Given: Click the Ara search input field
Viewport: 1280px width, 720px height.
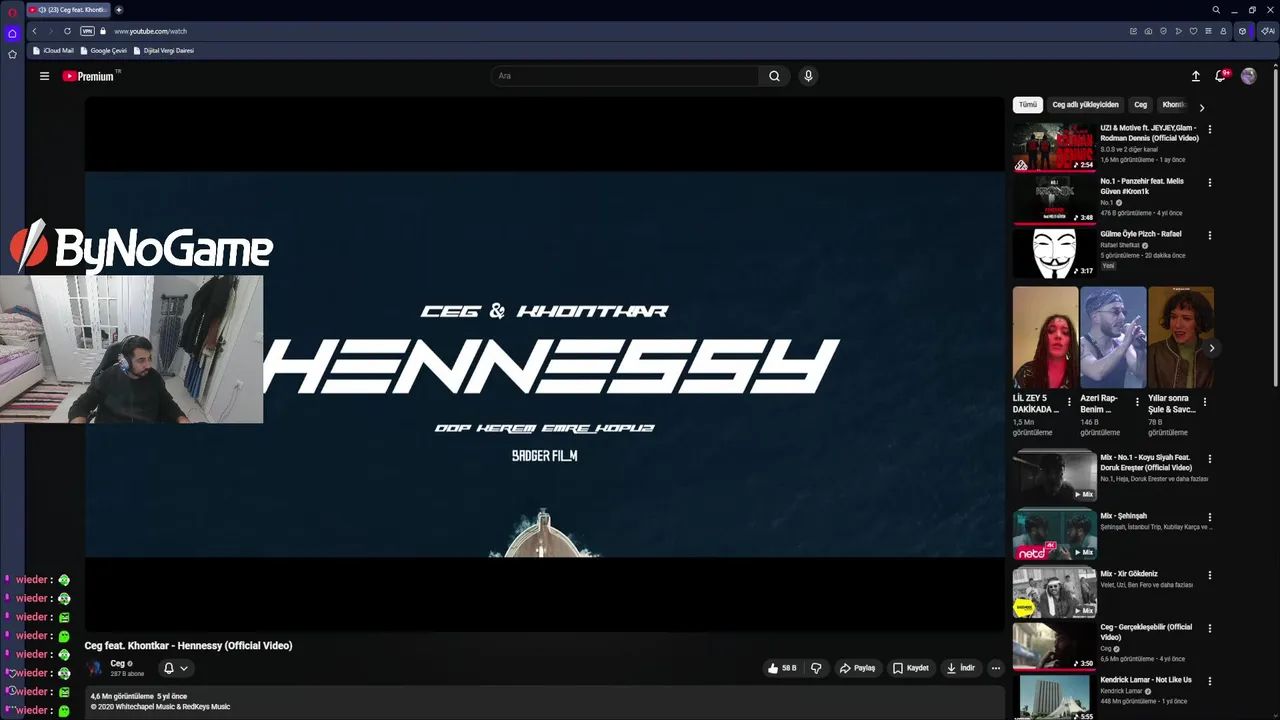Looking at the screenshot, I should pyautogui.click(x=625, y=76).
